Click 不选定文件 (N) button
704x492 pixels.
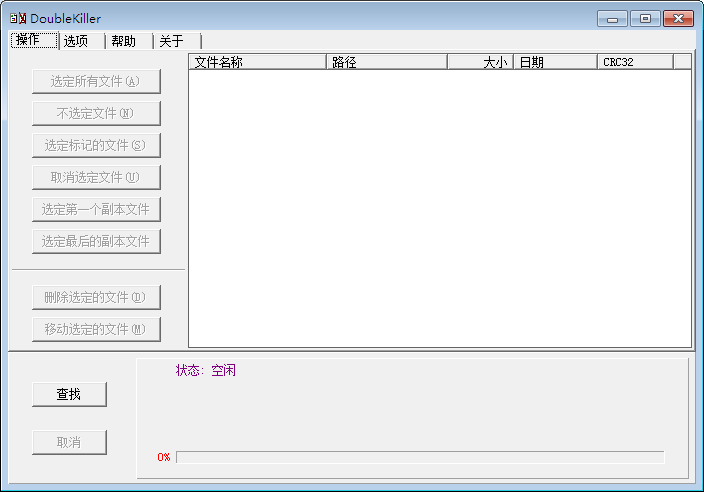click(x=96, y=113)
